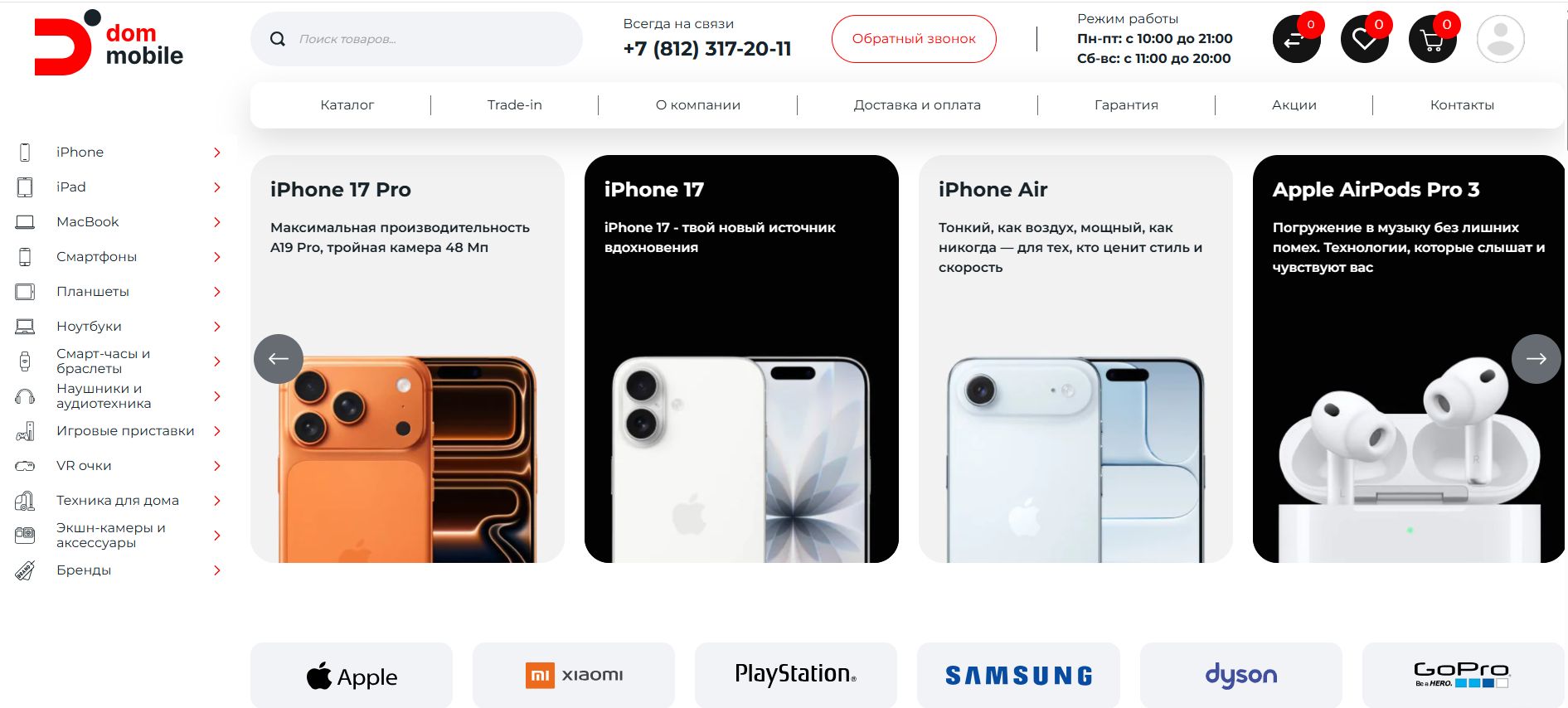The image size is (1568, 708).
Task: Open the comparison list icon
Action: 1296,39
